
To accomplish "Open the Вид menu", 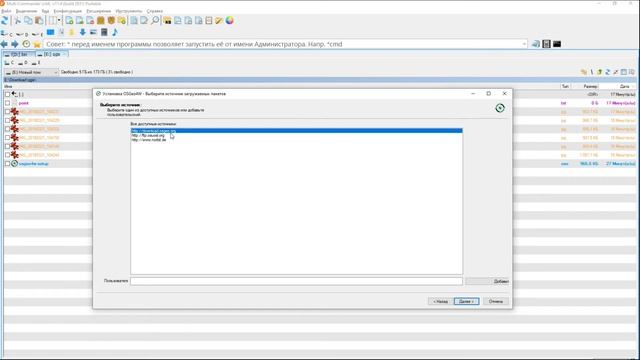I will [x=45, y=11].
